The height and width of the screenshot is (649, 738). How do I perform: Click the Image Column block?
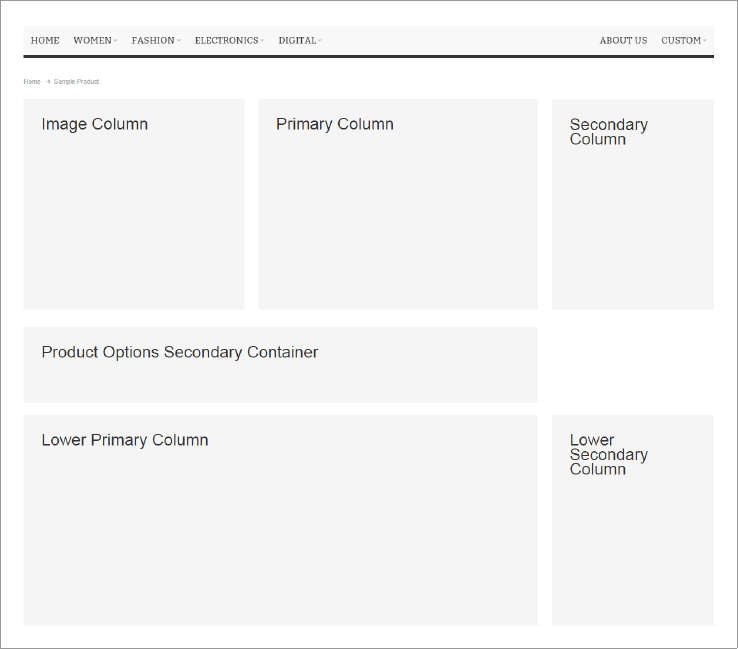(x=134, y=204)
